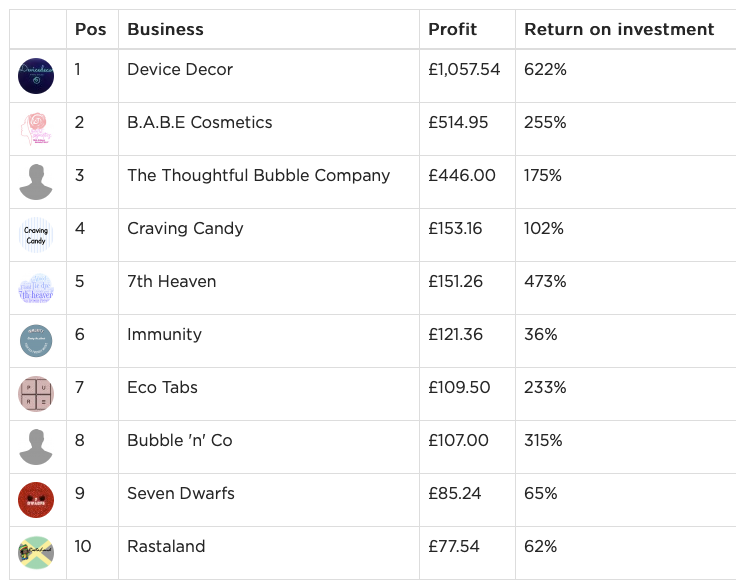This screenshot has width=736, height=582.
Task: Sort by Return on investment header
Action: click(x=619, y=29)
